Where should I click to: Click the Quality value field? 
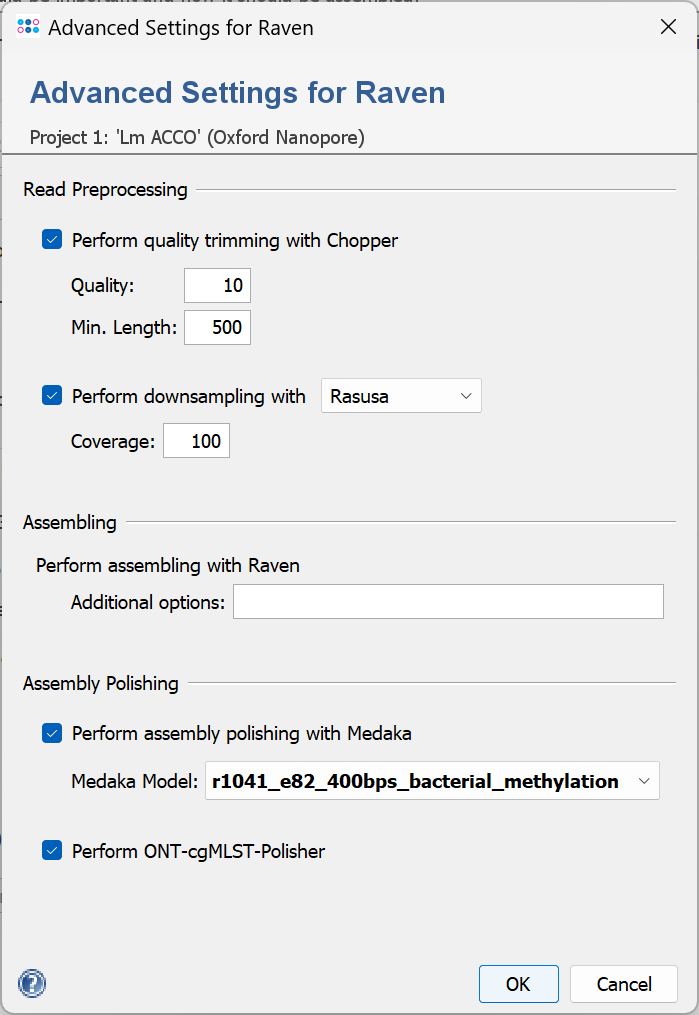(217, 285)
